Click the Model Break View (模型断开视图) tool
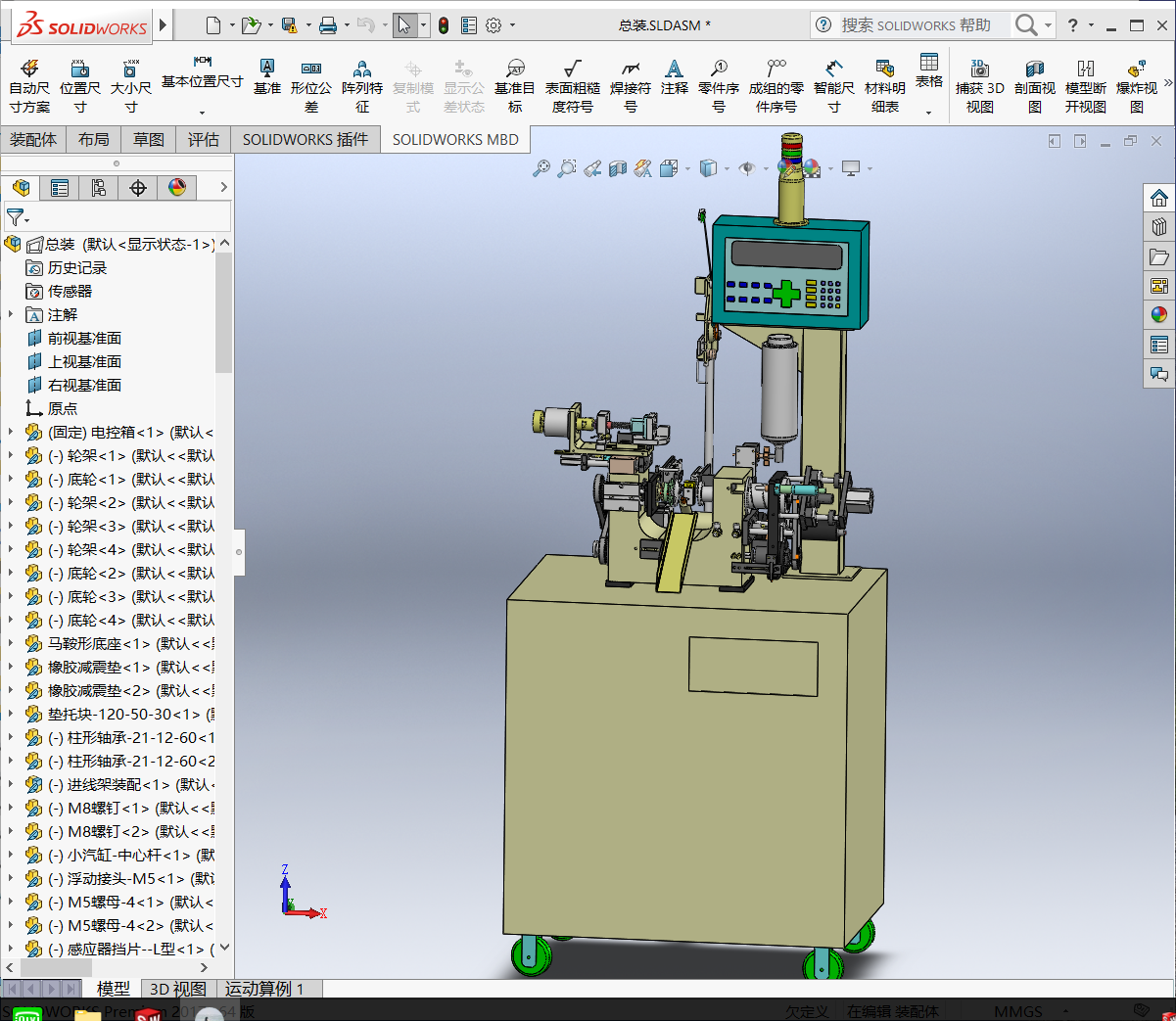The width and height of the screenshot is (1176, 1021). 1086,86
